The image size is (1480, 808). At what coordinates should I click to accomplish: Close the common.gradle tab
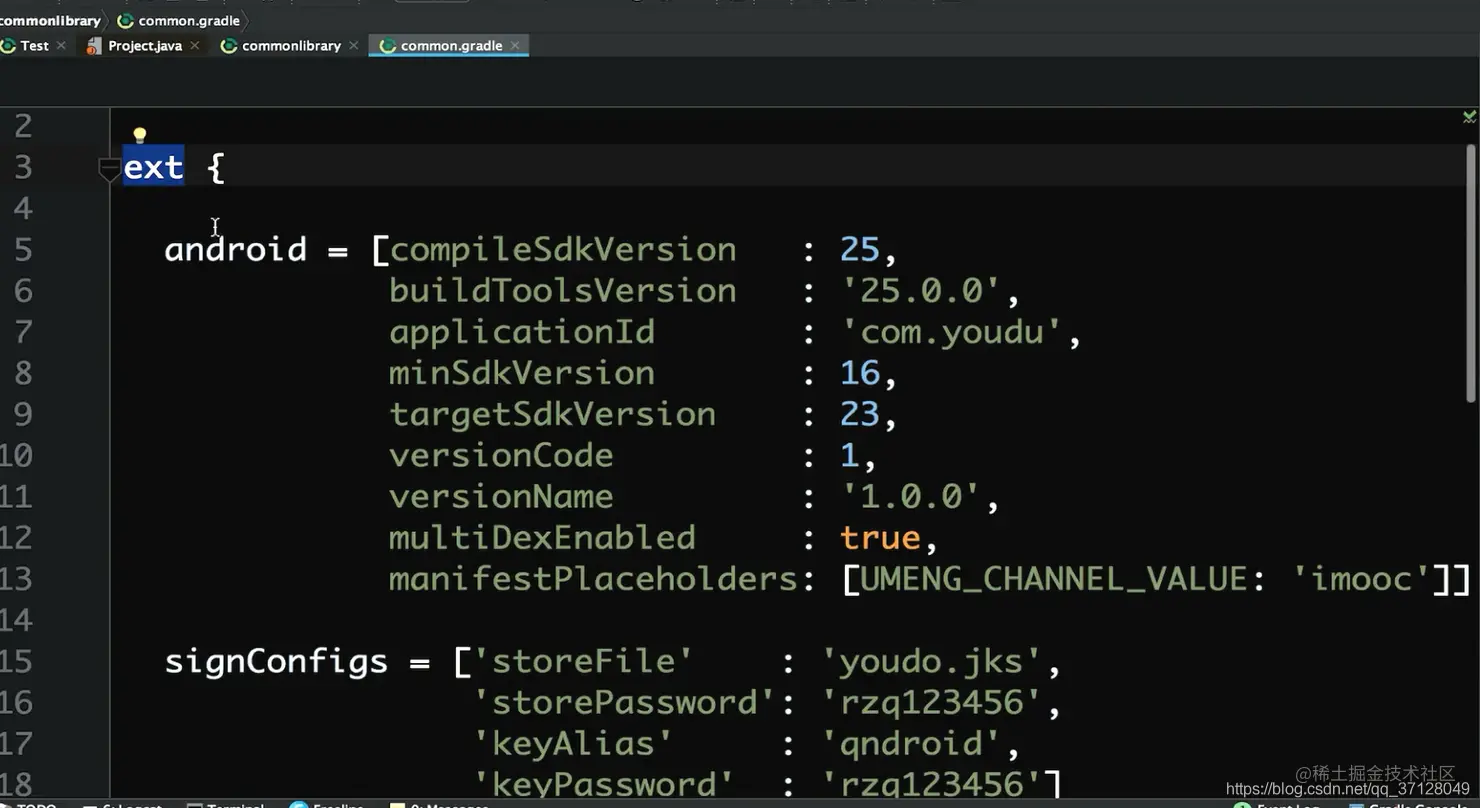click(515, 46)
